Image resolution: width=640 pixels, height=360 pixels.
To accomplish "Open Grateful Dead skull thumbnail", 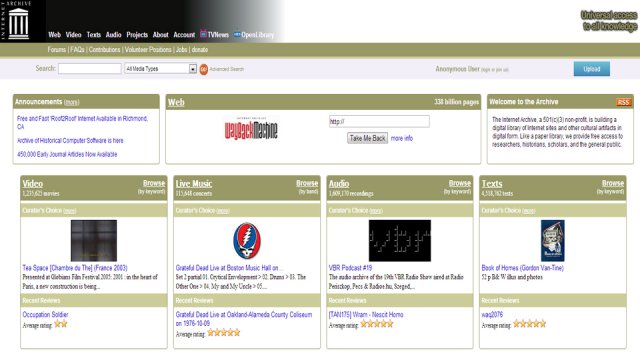I will (247, 240).
